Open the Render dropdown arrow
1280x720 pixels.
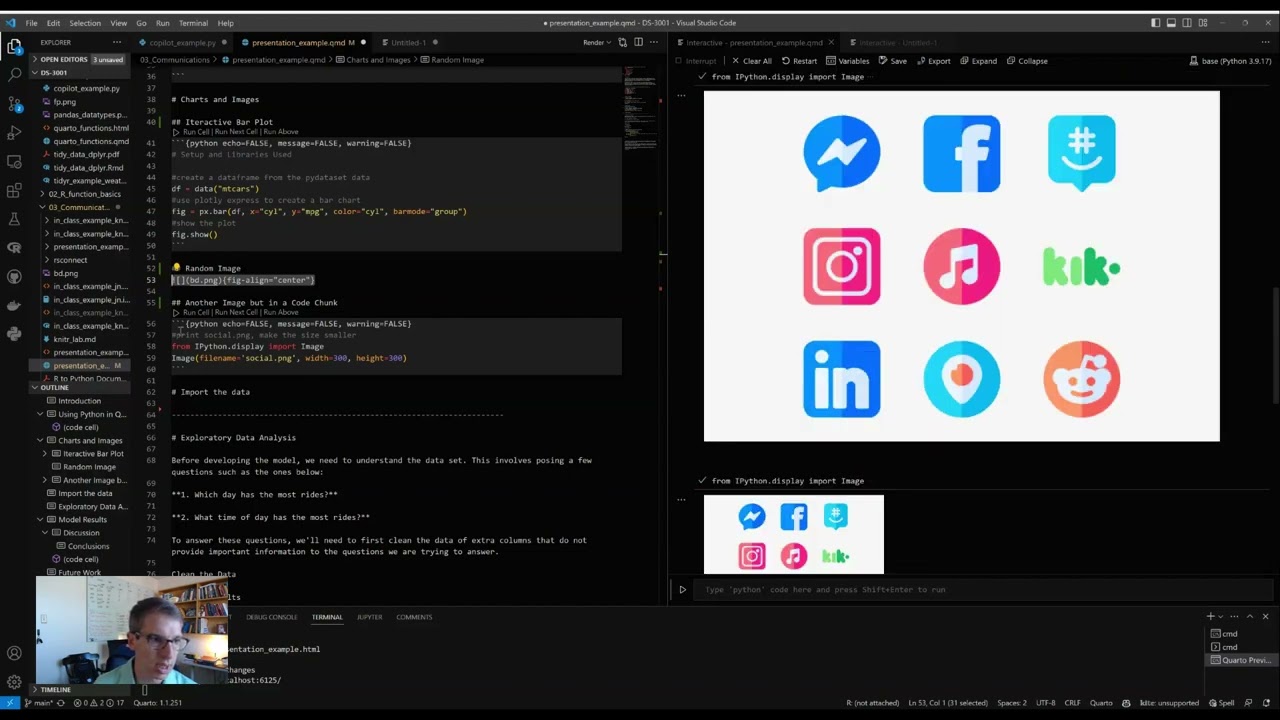pyautogui.click(x=610, y=42)
